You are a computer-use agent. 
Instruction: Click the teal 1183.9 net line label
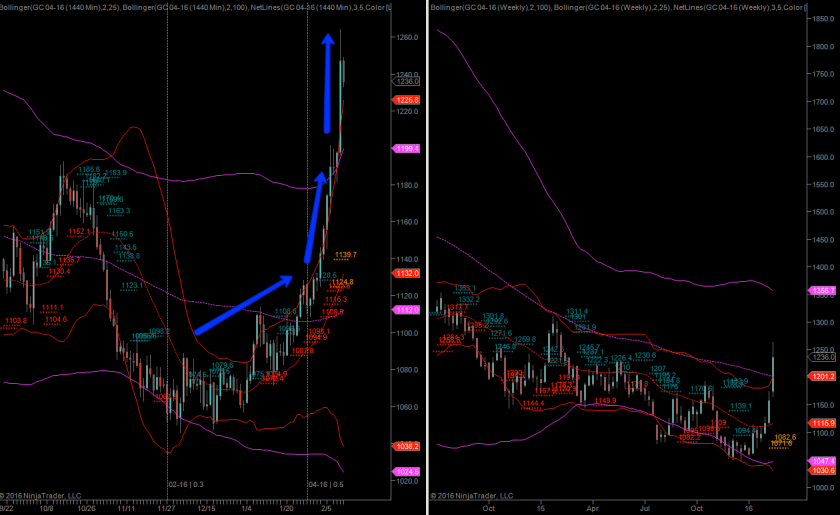click(116, 173)
